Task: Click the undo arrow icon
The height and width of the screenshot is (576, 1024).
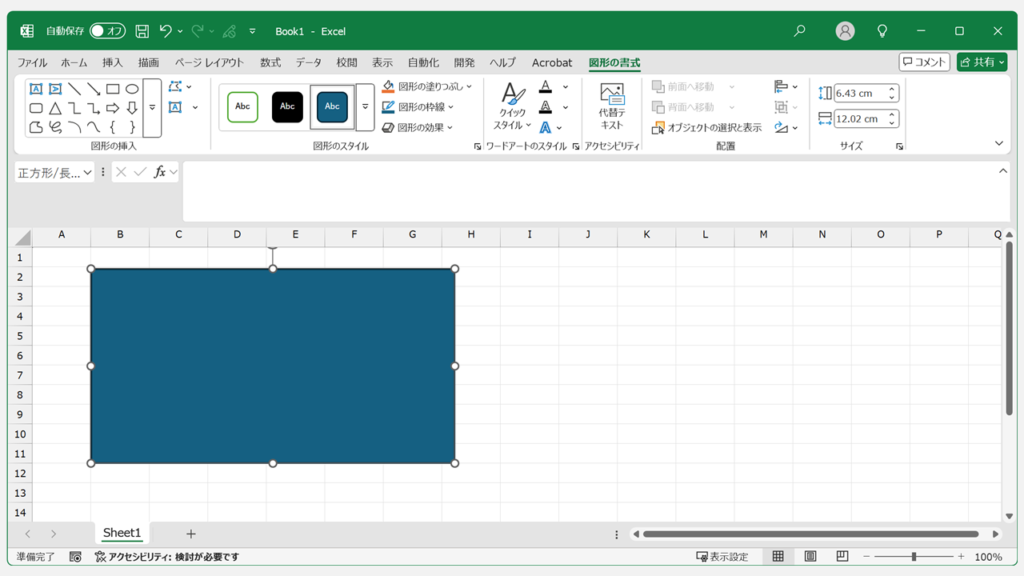Action: [166, 31]
